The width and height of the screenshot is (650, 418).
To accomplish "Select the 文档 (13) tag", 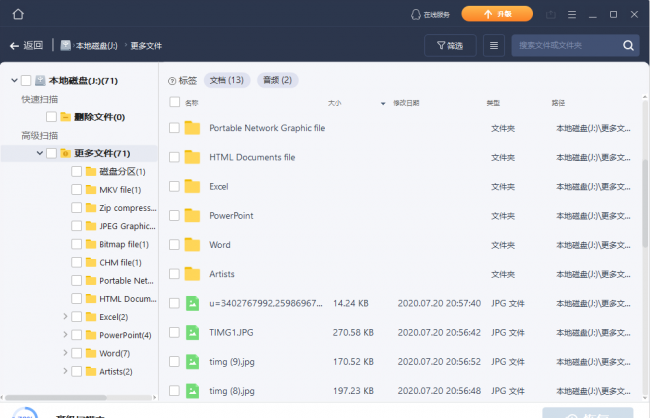I will pyautogui.click(x=227, y=80).
